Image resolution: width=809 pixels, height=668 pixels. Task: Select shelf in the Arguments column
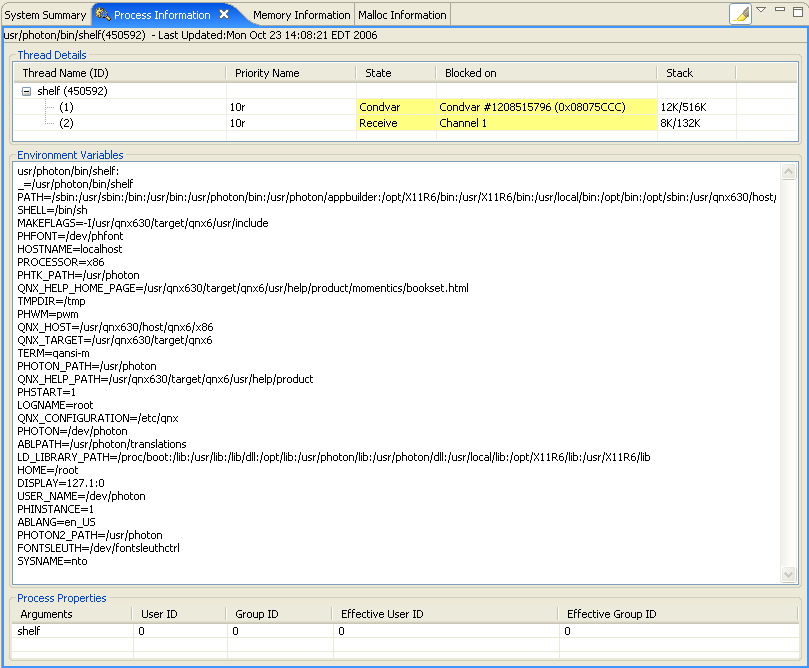pos(28,631)
